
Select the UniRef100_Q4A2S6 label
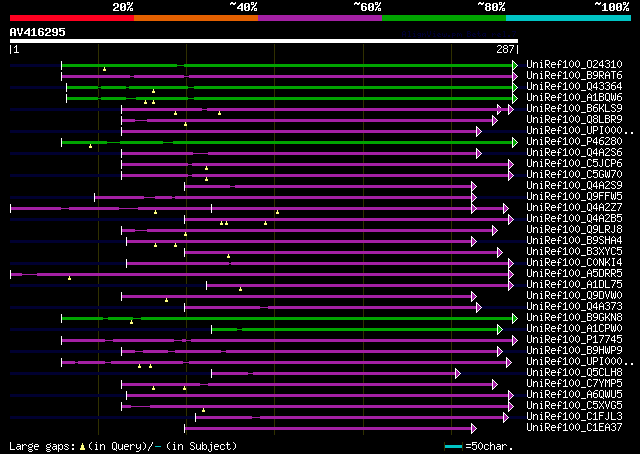click(x=574, y=153)
